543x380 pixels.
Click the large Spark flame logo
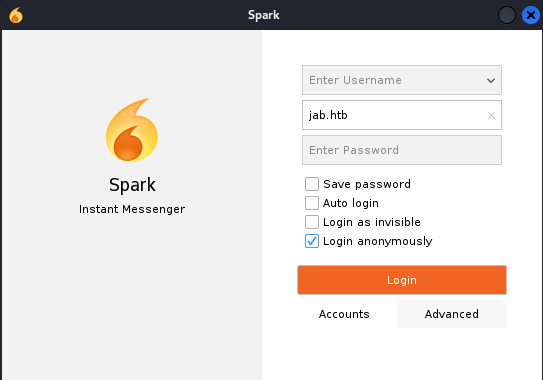coord(132,130)
